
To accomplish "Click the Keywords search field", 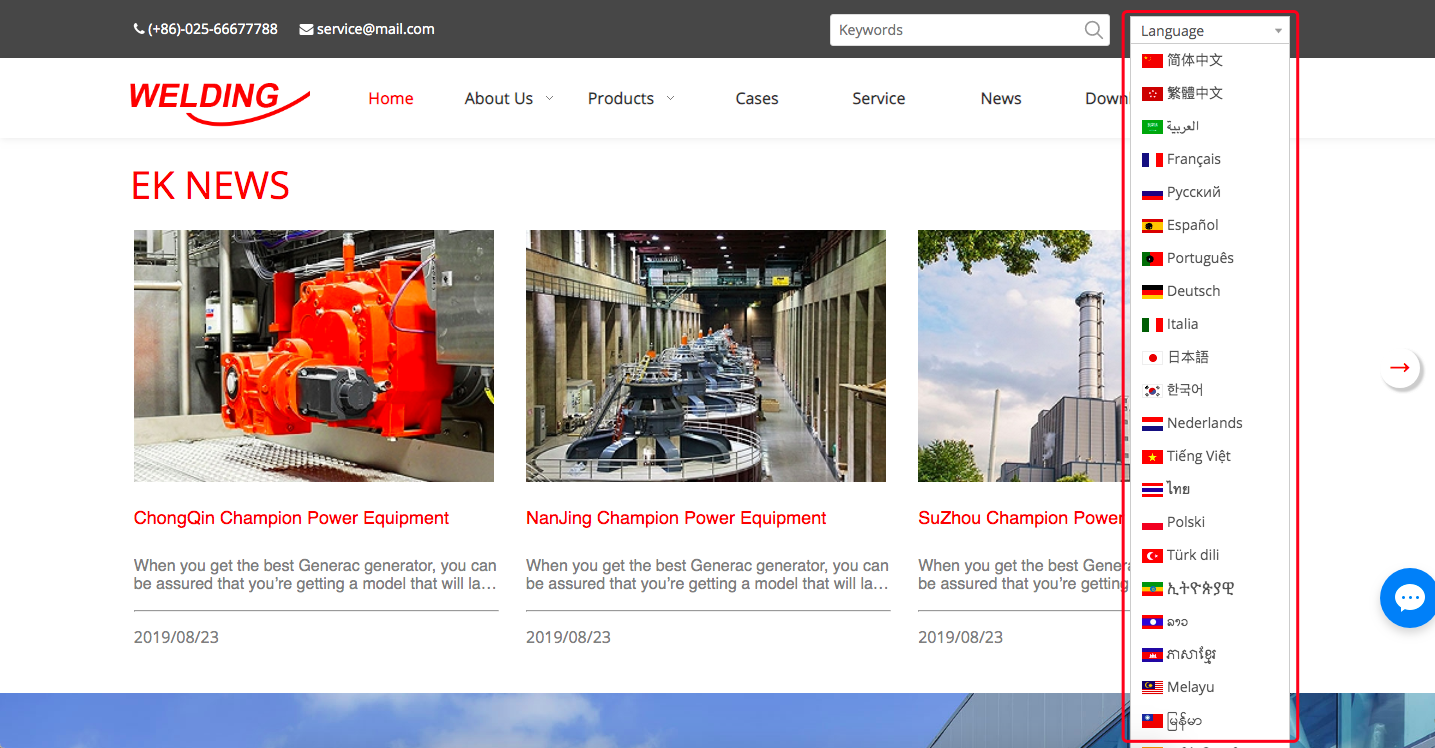I will (x=955, y=30).
